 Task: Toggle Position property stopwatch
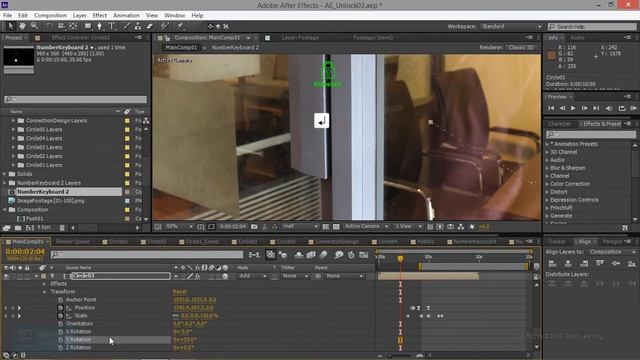(60, 308)
